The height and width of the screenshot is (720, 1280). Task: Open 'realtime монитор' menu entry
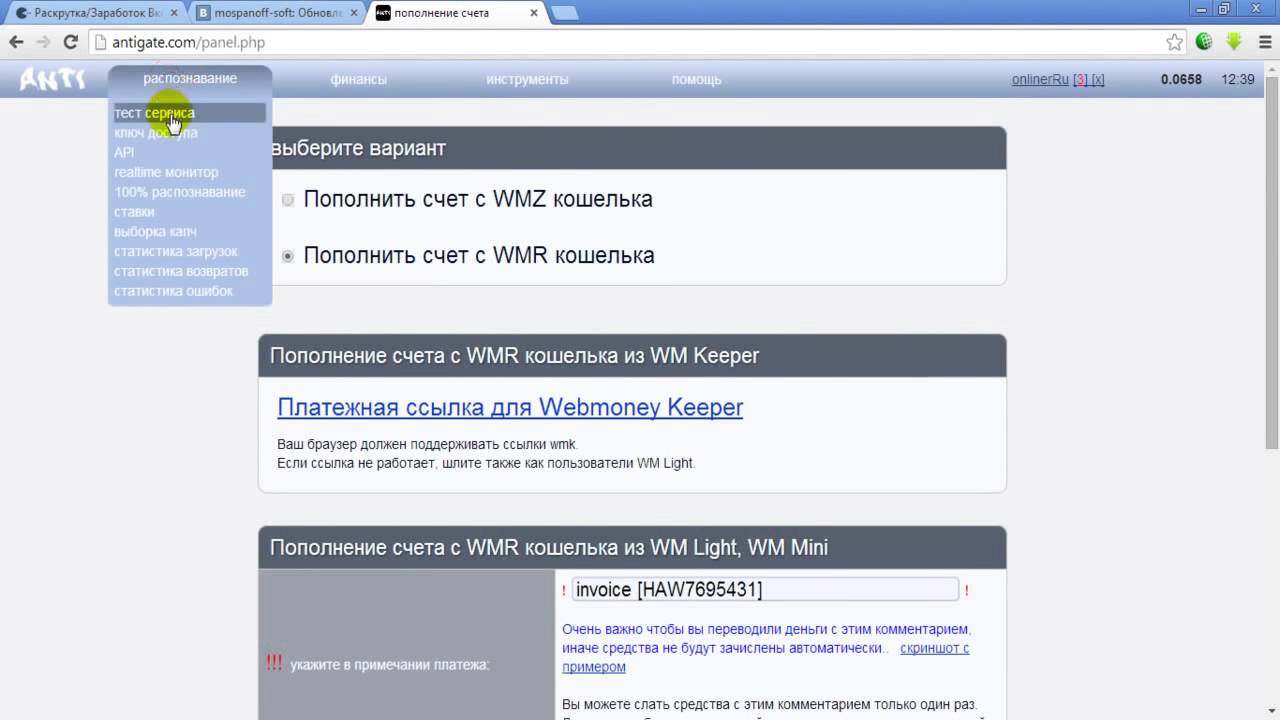166,172
